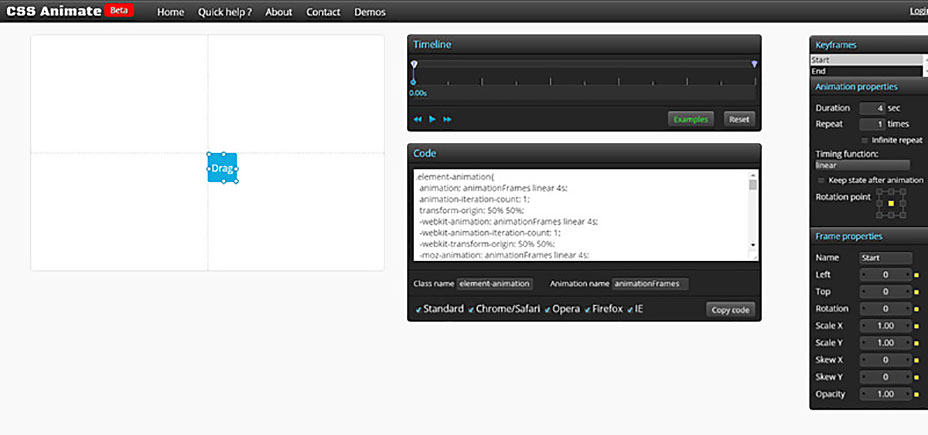The height and width of the screenshot is (435, 928).
Task: Click the Class name input field
Action: pyautogui.click(x=495, y=284)
